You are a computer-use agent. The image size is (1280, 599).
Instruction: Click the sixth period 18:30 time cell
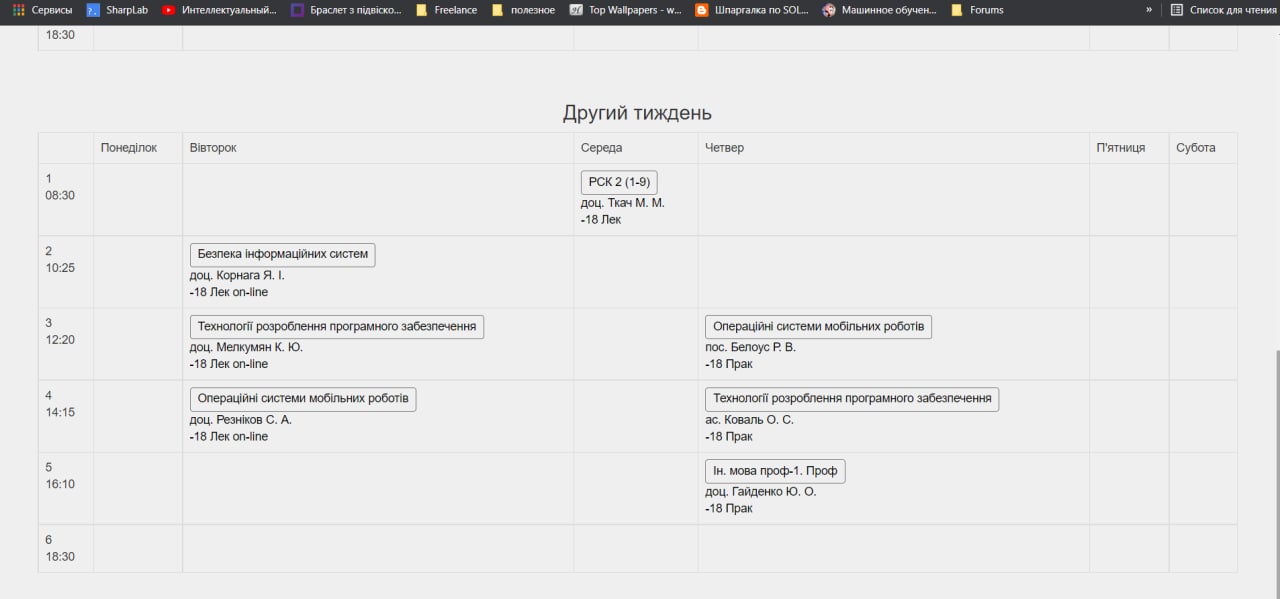click(65, 548)
